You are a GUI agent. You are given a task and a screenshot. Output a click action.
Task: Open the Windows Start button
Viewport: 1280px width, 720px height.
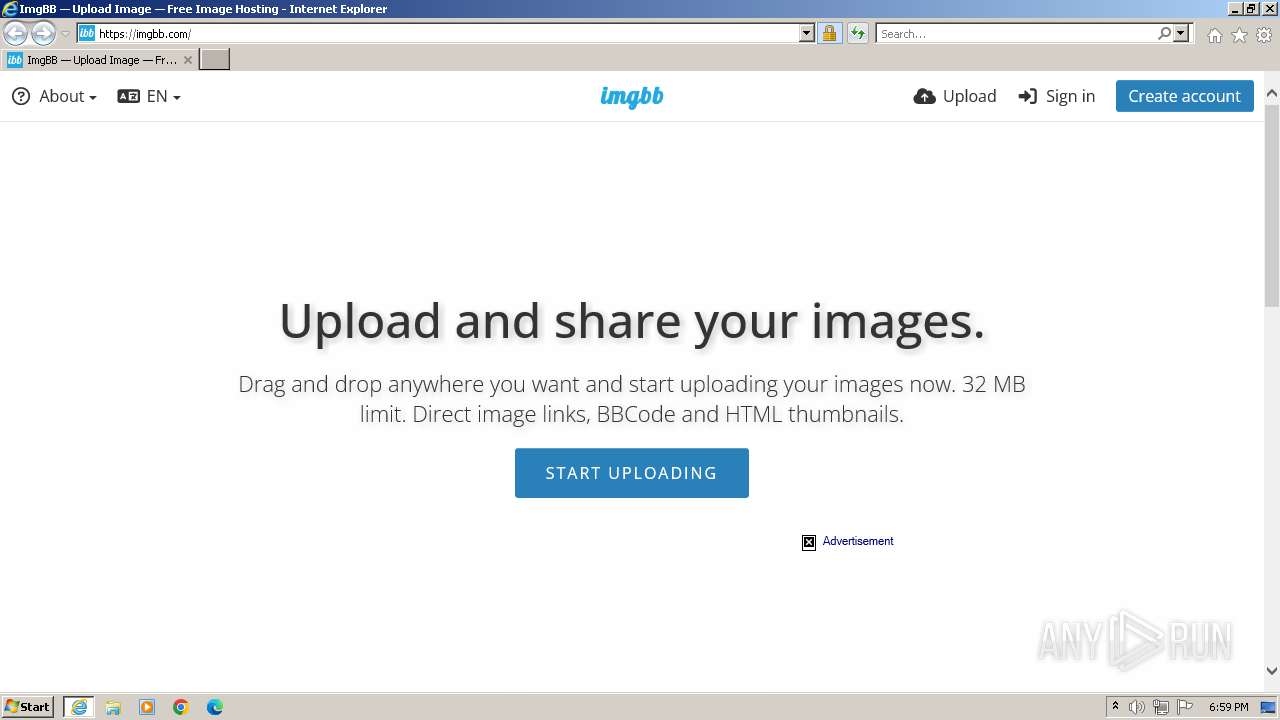(28, 706)
